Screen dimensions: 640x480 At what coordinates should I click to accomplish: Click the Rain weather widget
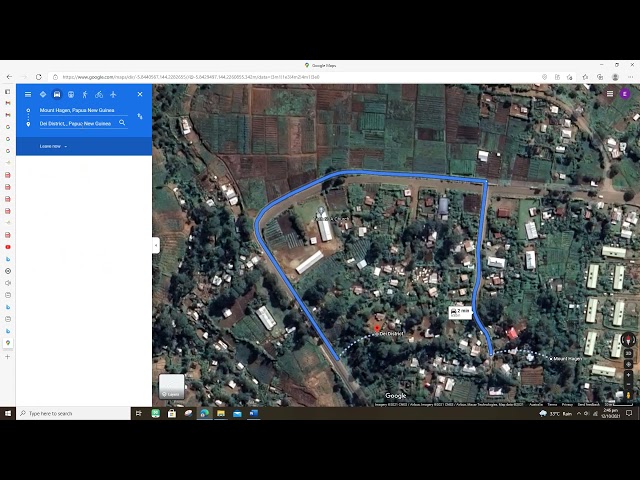coord(556,413)
